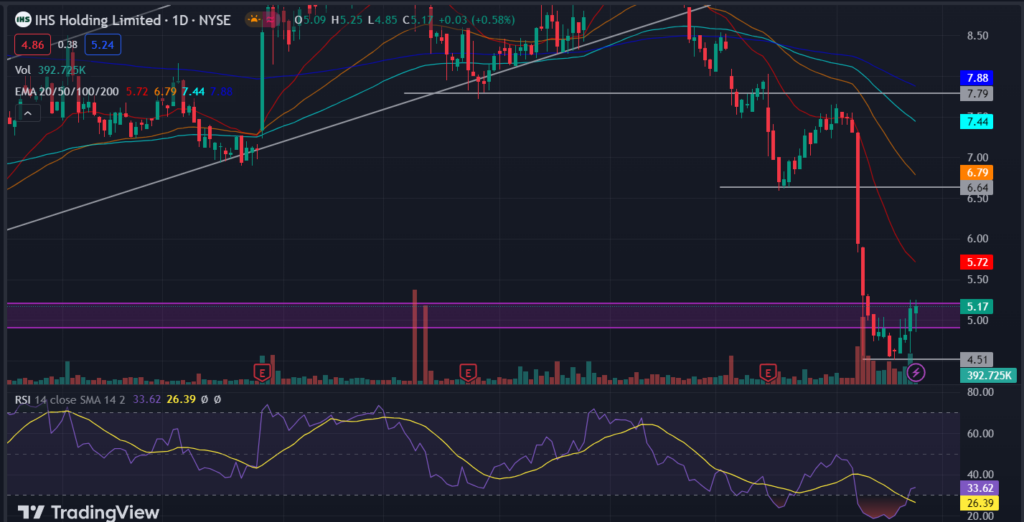The width and height of the screenshot is (1024, 522).
Task: Click the gray 6.64 price-axis label
Action: [x=976, y=188]
